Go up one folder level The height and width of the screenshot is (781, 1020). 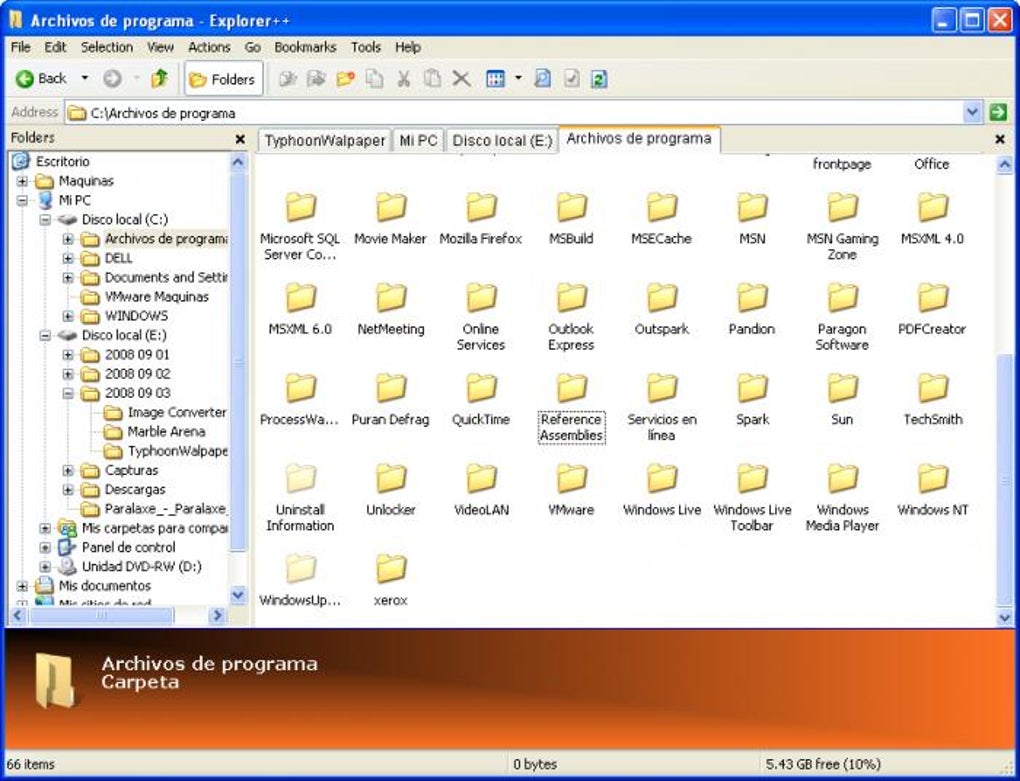tap(159, 79)
